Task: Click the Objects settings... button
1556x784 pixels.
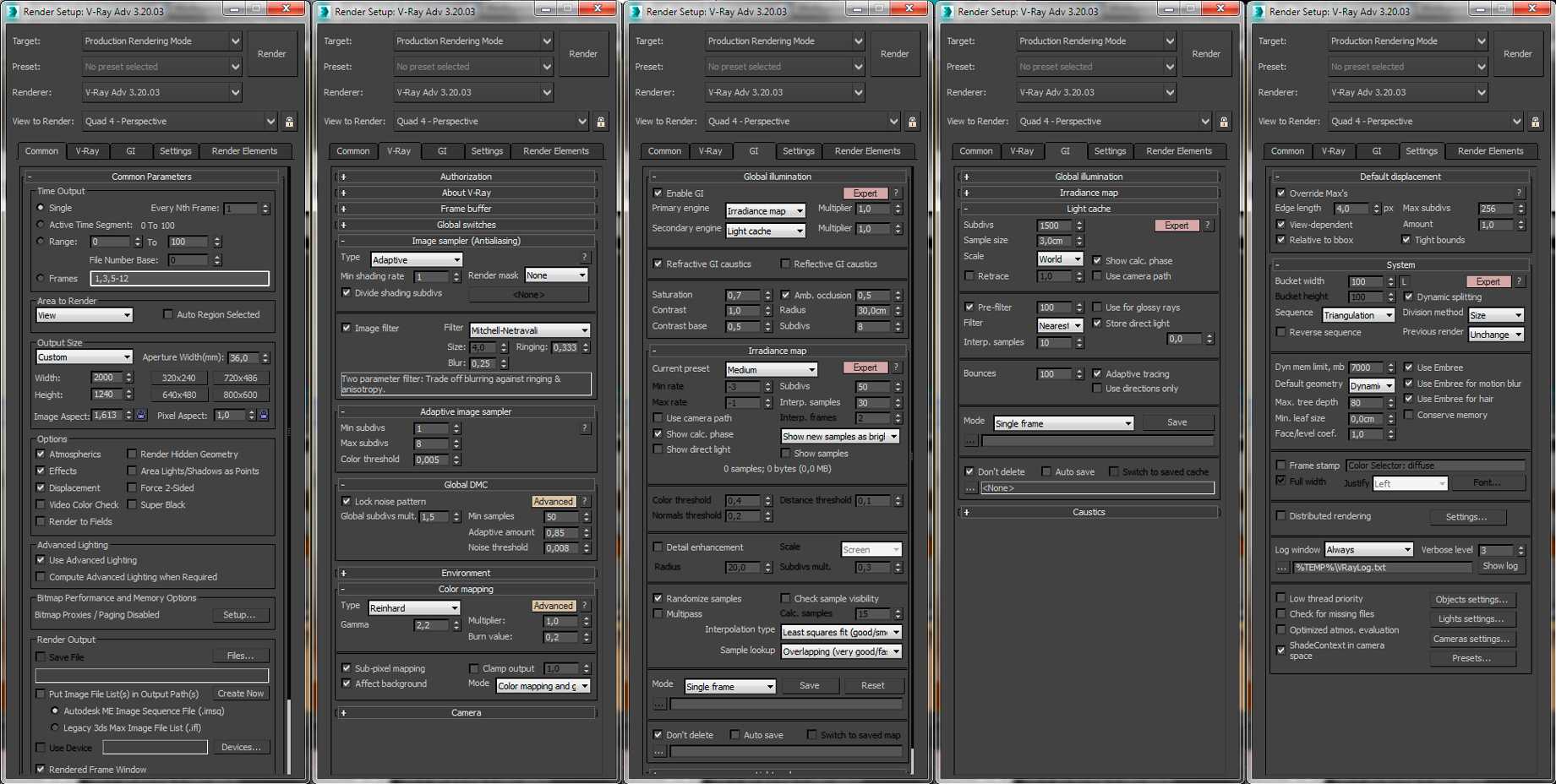Action: tap(1471, 600)
